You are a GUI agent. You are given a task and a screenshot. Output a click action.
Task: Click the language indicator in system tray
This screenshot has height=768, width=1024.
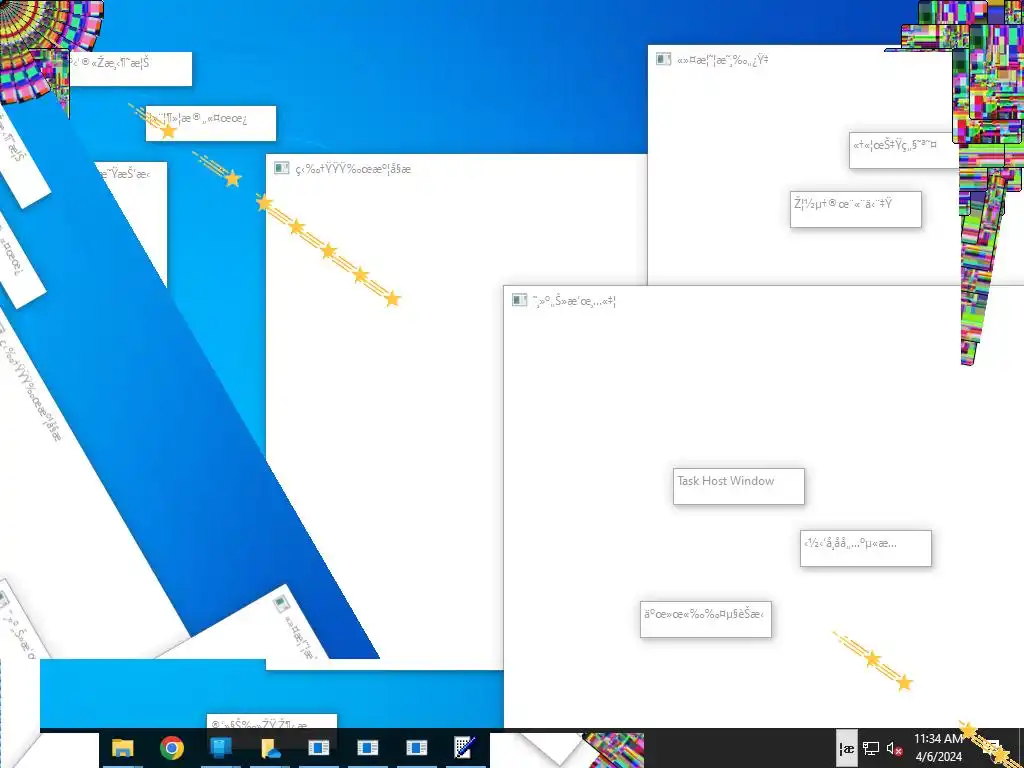847,749
